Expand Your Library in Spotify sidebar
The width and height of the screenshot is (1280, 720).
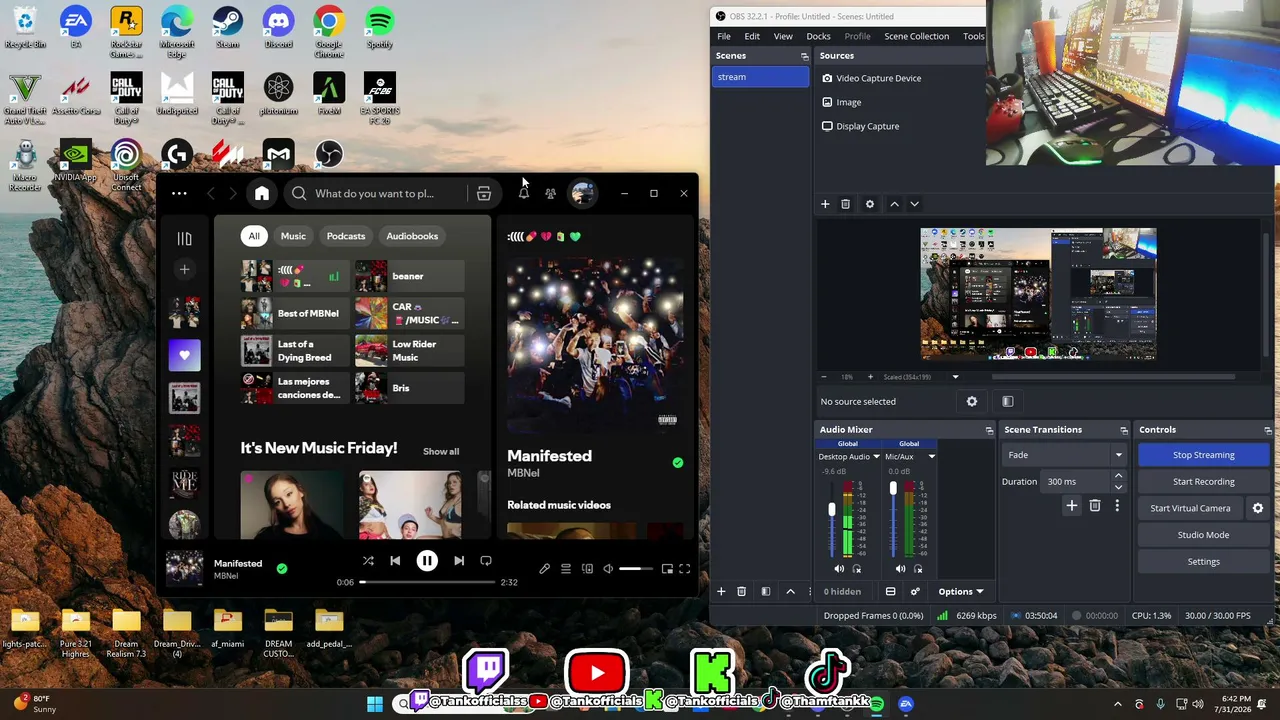coord(184,238)
